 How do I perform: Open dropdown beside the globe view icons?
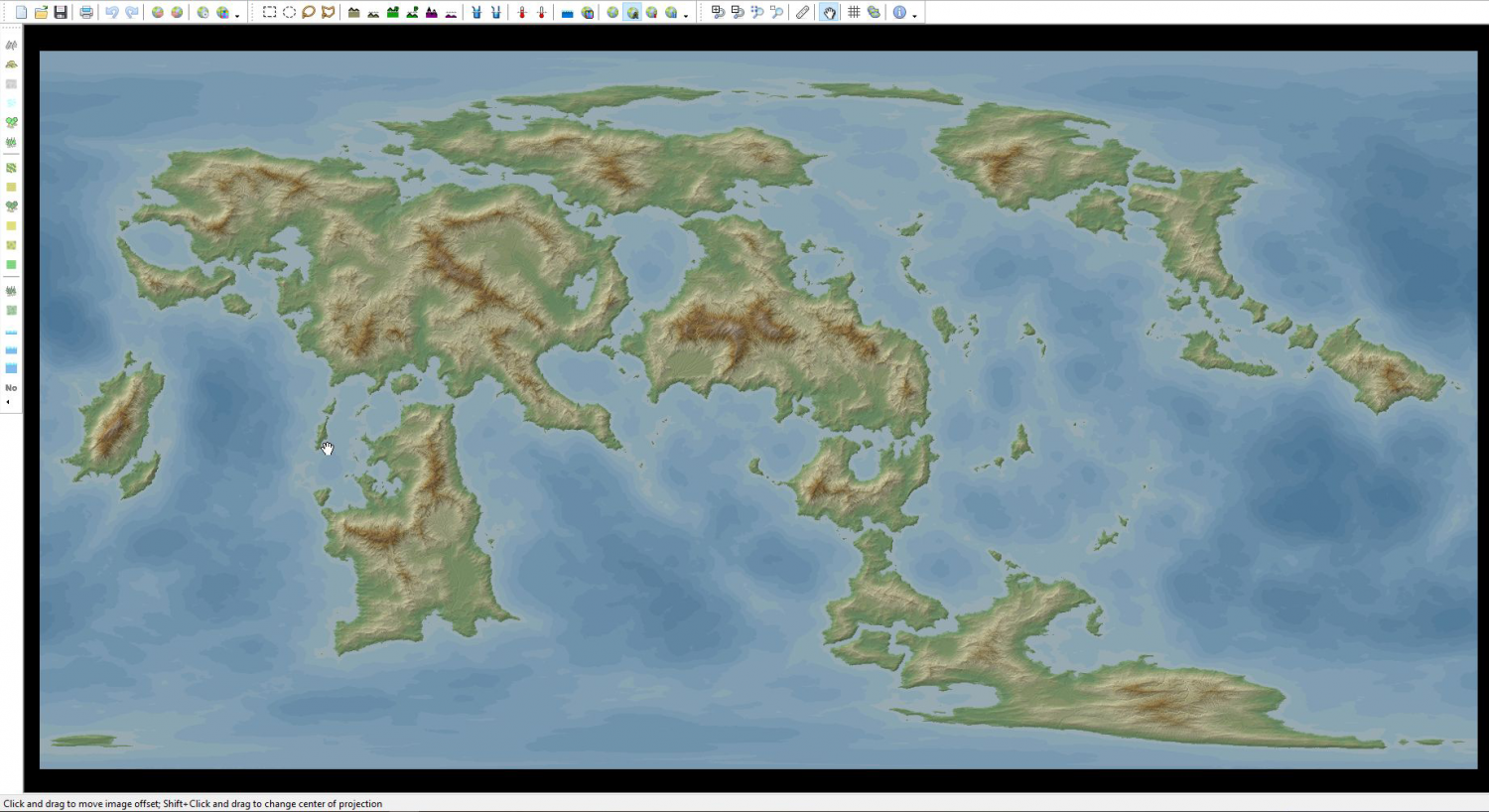point(686,14)
